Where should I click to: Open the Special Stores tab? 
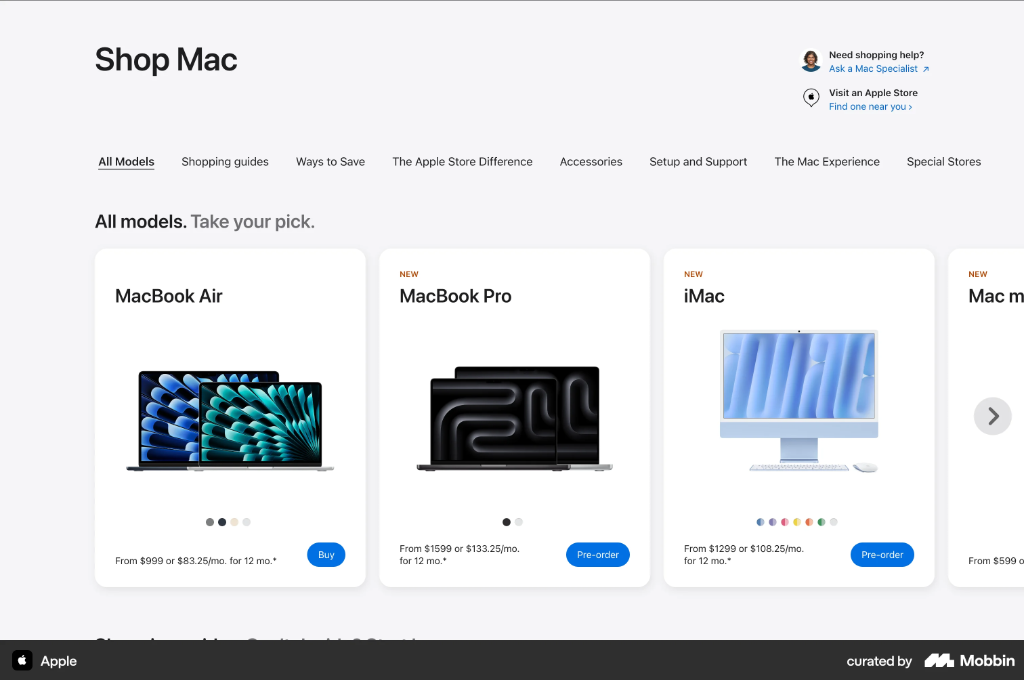point(943,161)
